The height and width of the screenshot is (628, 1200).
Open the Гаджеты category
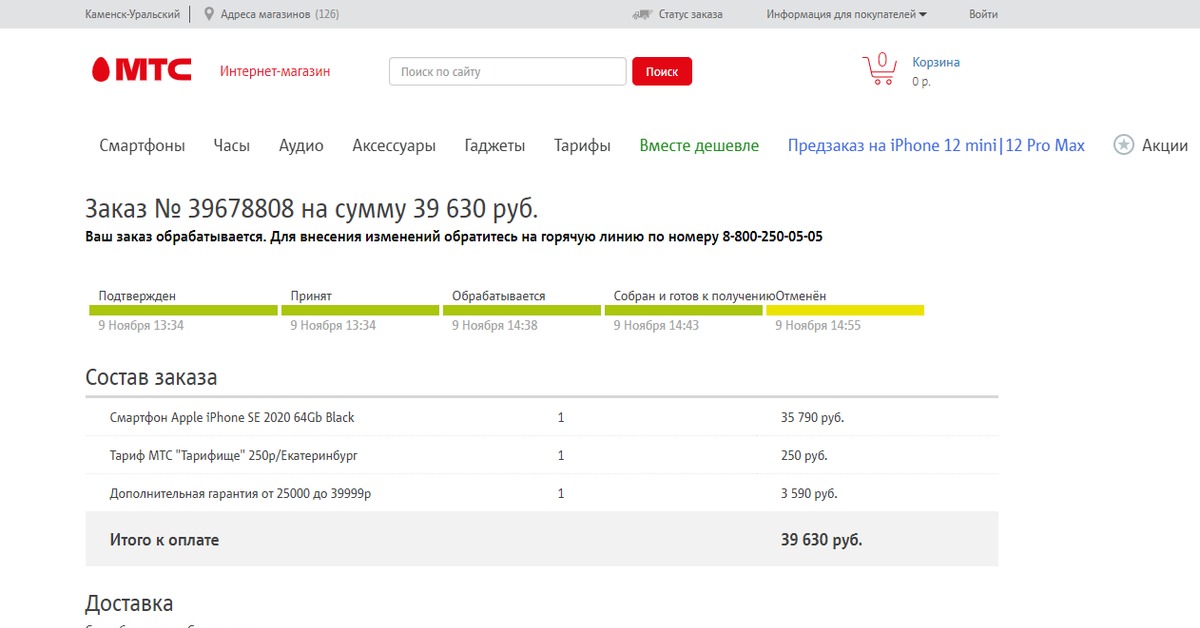point(494,146)
